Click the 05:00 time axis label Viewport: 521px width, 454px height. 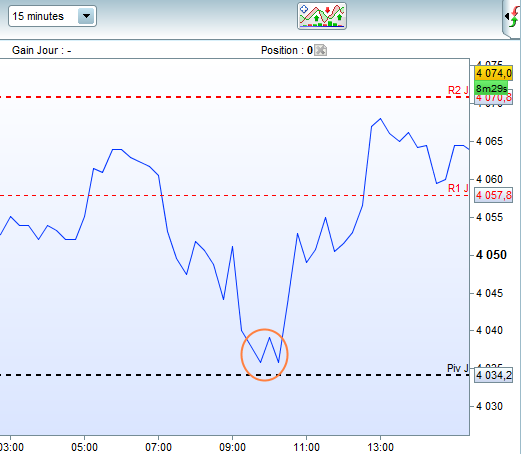pos(84,447)
